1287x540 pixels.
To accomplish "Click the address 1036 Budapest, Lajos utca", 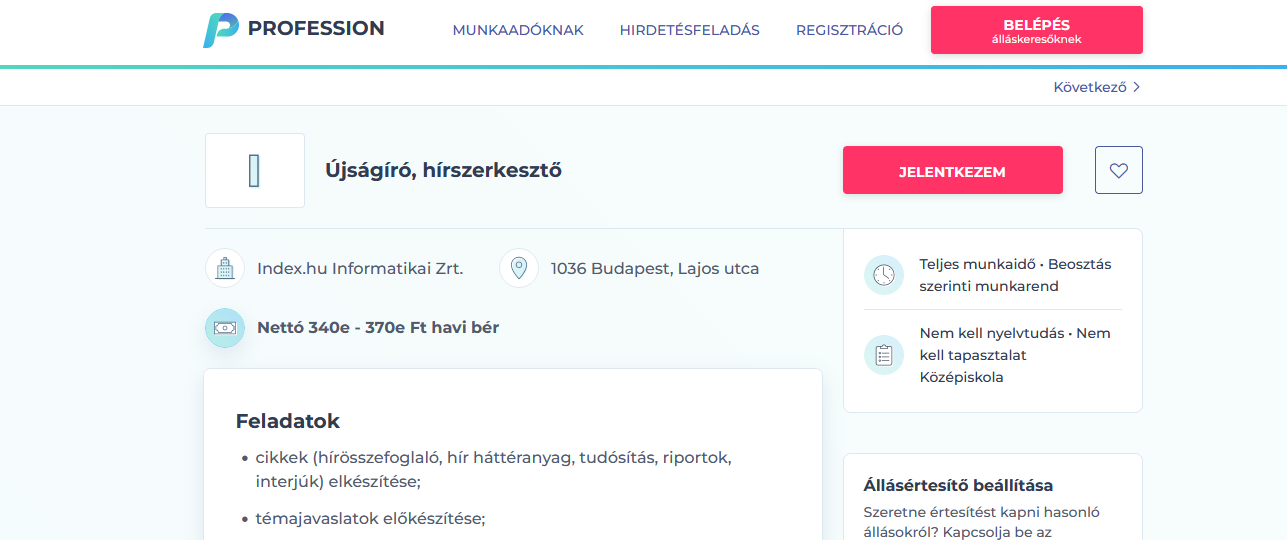I will (x=655, y=268).
